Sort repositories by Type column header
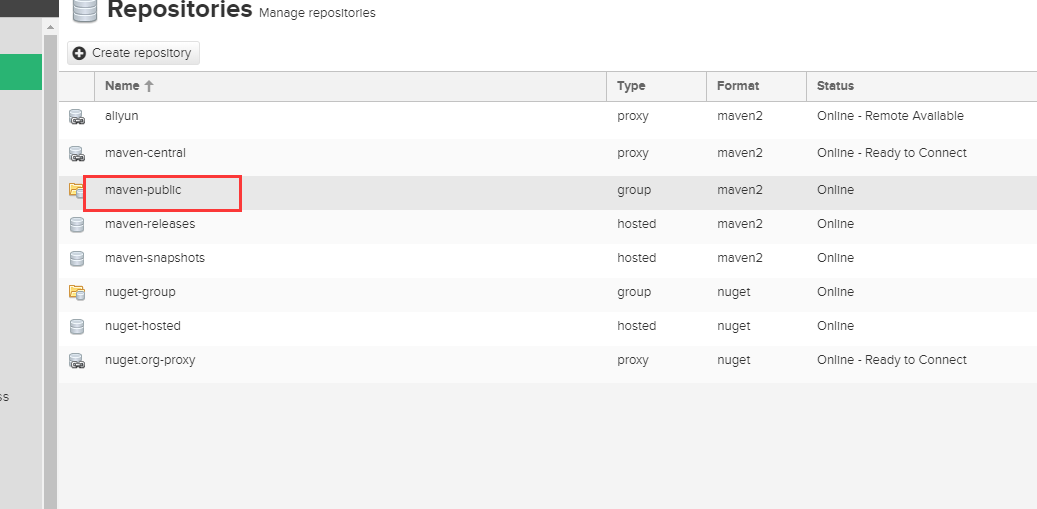Viewport: 1037px width, 509px height. [x=631, y=86]
